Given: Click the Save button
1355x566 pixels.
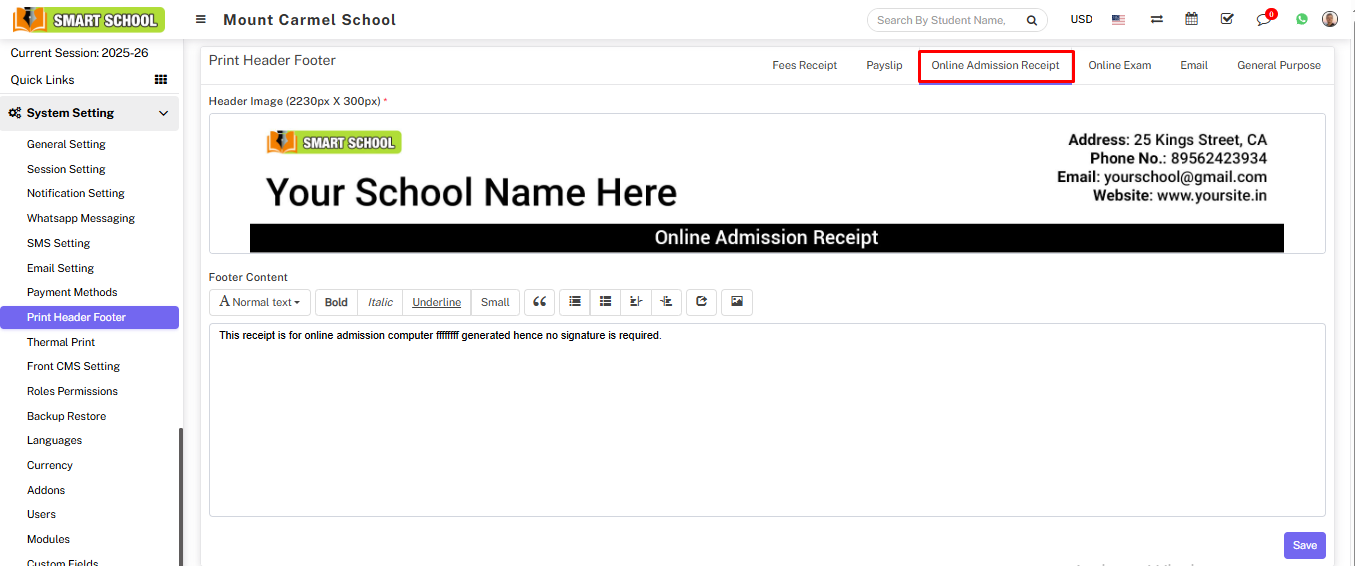Looking at the screenshot, I should [1304, 545].
